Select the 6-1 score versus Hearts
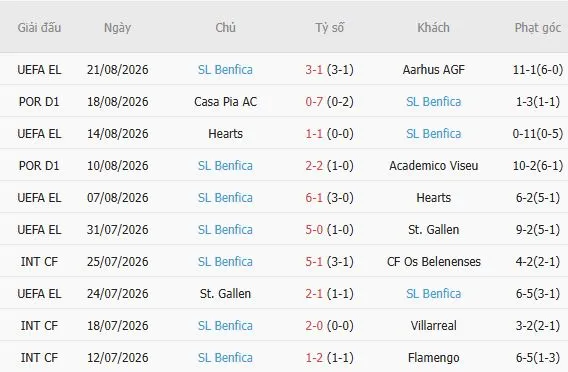 tap(314, 198)
